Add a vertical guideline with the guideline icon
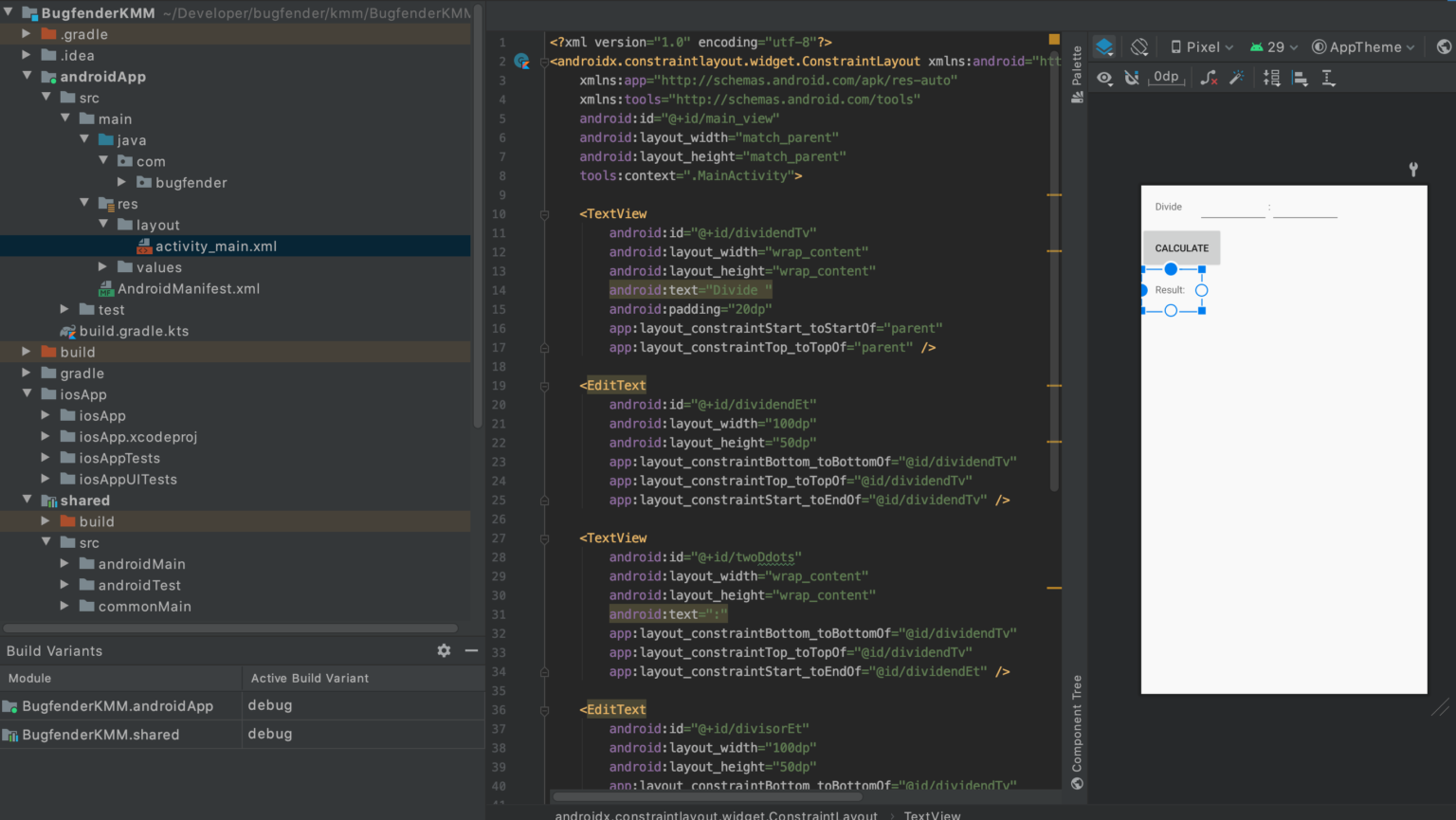The height and width of the screenshot is (820, 1456). 1328,78
